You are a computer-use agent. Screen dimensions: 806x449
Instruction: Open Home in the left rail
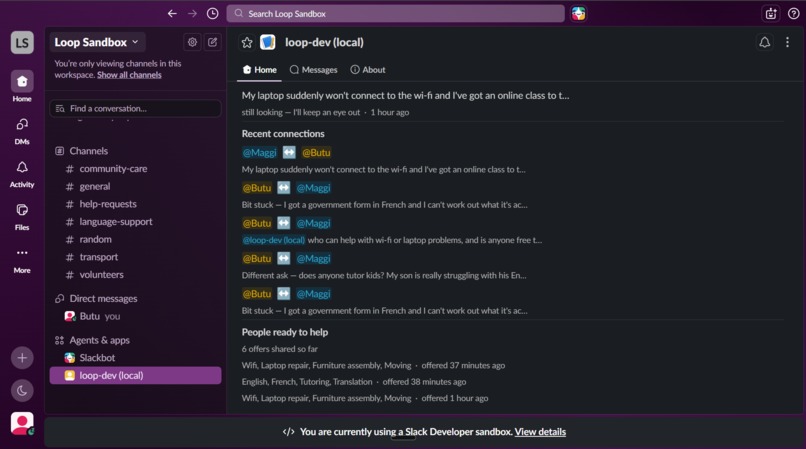tap(22, 86)
